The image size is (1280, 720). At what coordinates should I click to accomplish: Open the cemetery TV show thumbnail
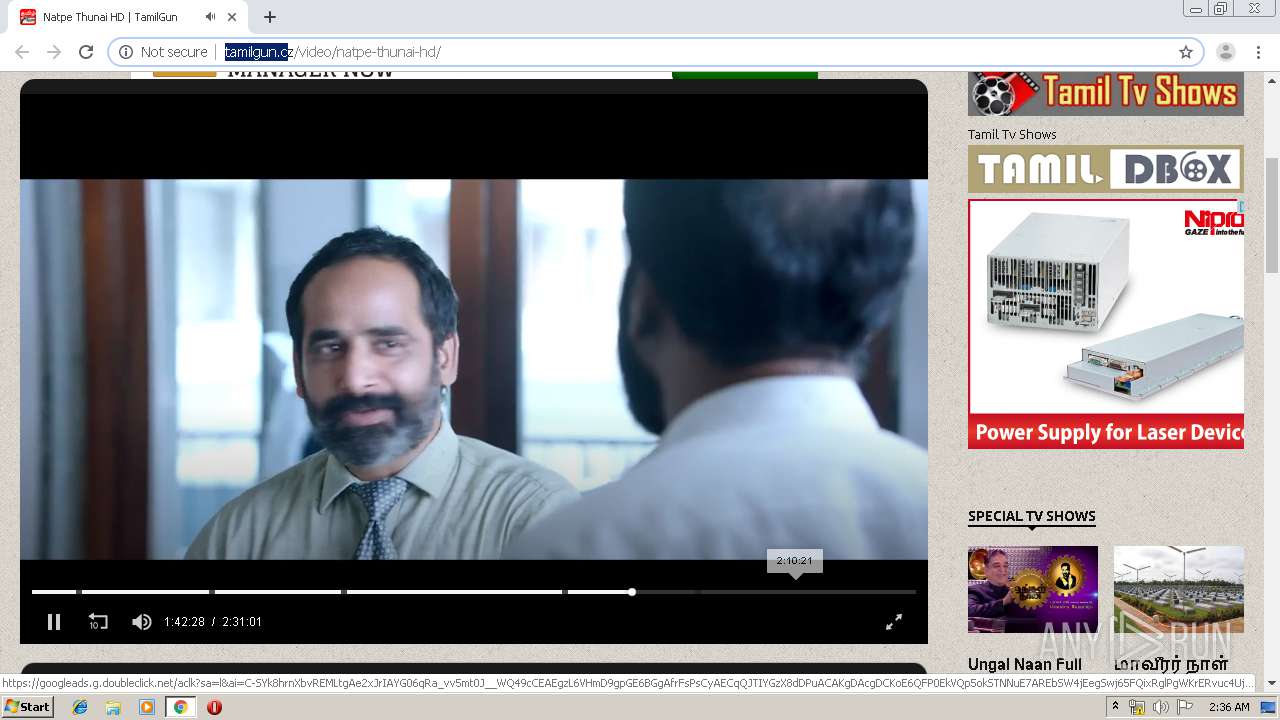[x=1179, y=589]
